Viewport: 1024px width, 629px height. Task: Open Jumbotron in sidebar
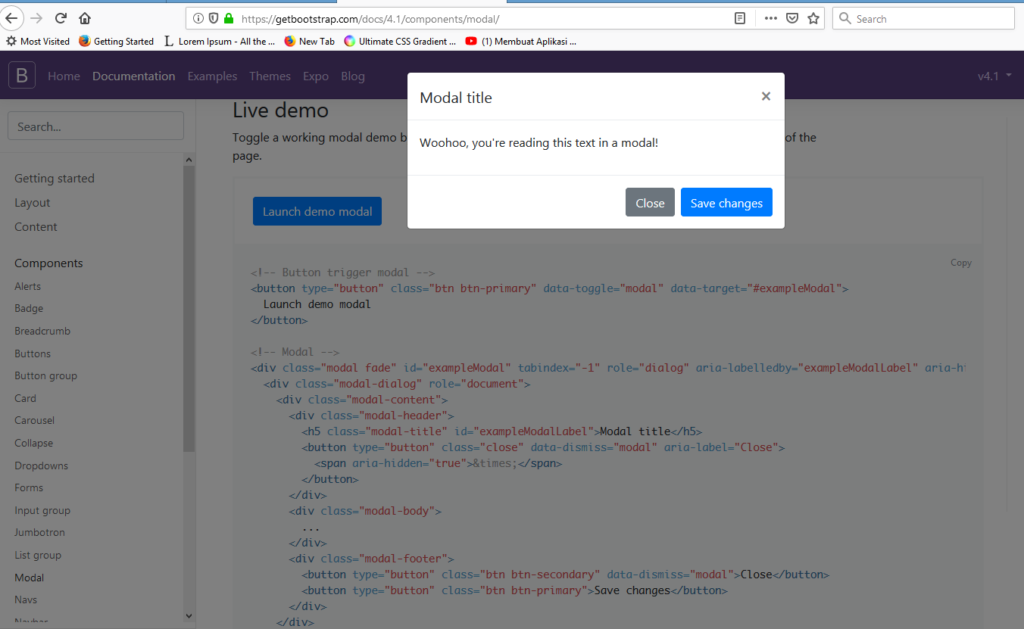tap(40, 532)
